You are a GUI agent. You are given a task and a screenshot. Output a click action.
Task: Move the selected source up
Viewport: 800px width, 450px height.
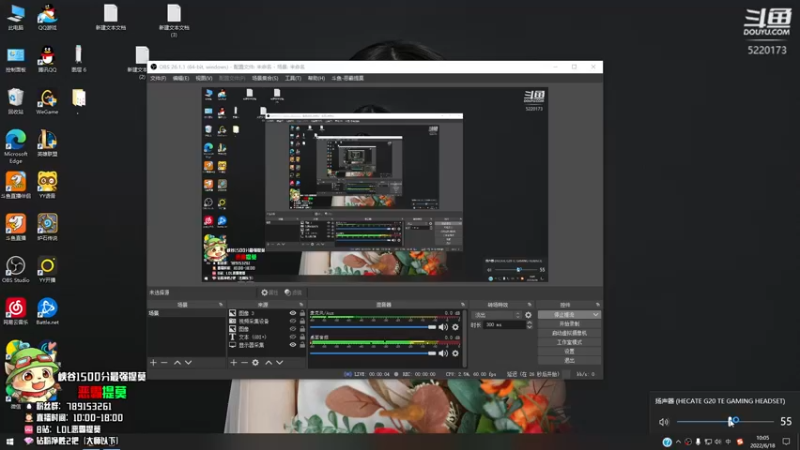[268, 362]
